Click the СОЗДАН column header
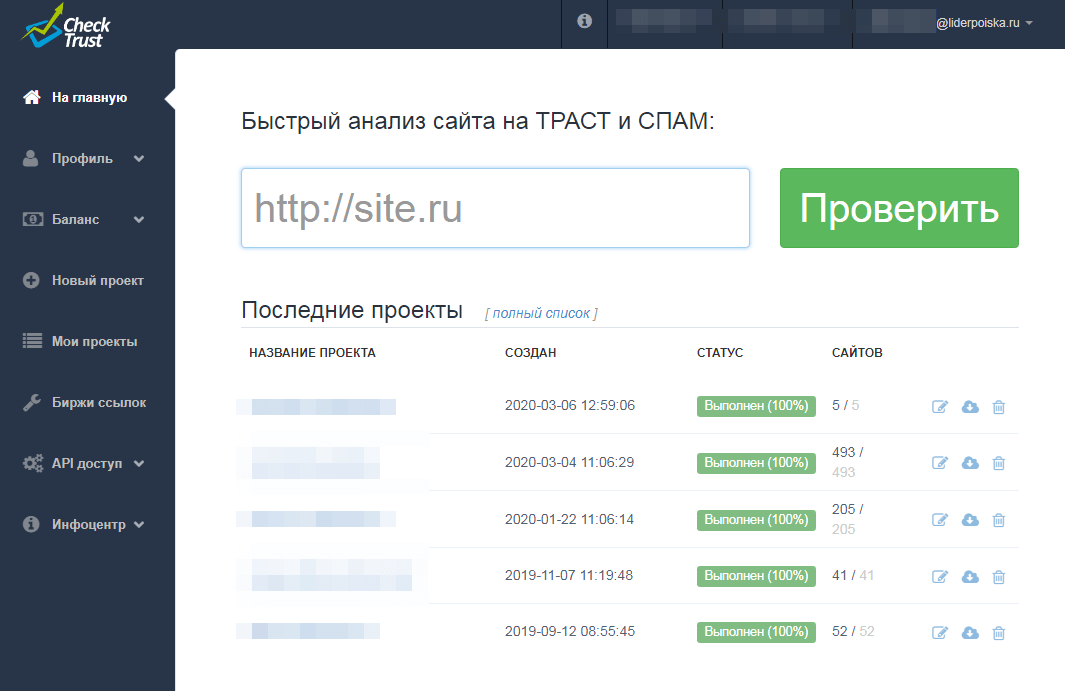The width and height of the screenshot is (1065, 691). click(x=530, y=353)
